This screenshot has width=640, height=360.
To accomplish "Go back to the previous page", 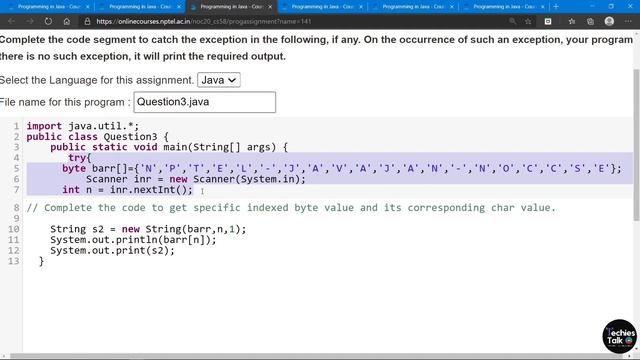I will point(11,21).
